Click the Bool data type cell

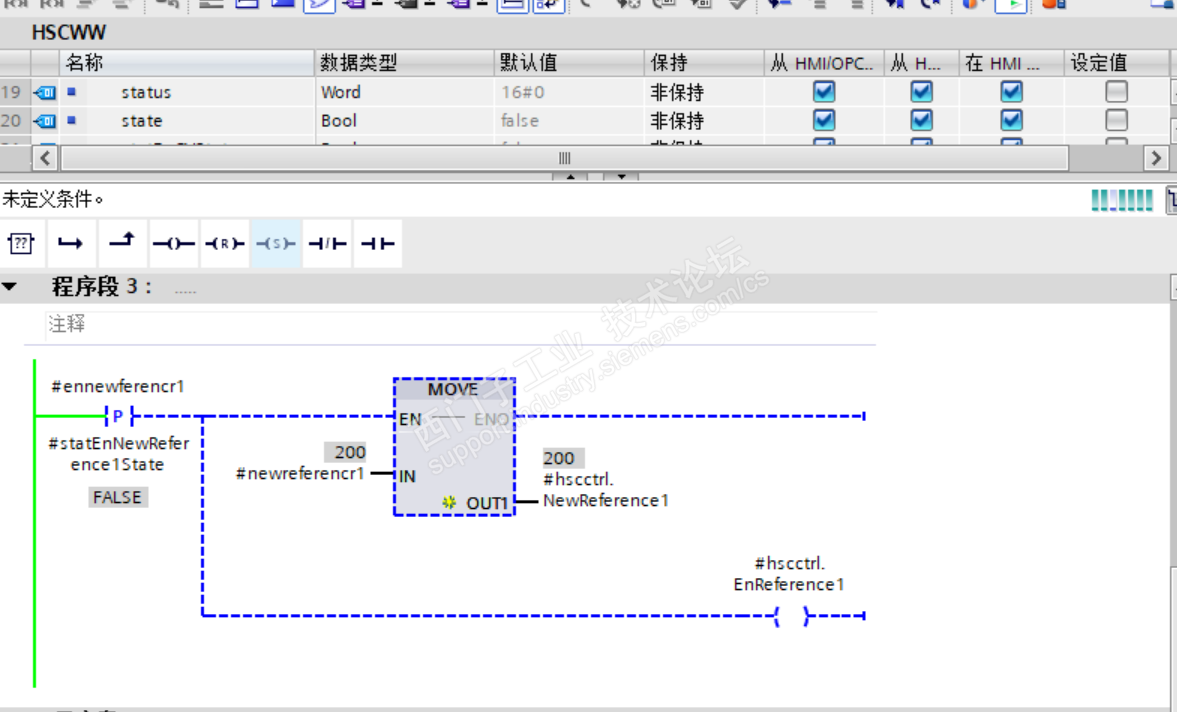coord(339,121)
